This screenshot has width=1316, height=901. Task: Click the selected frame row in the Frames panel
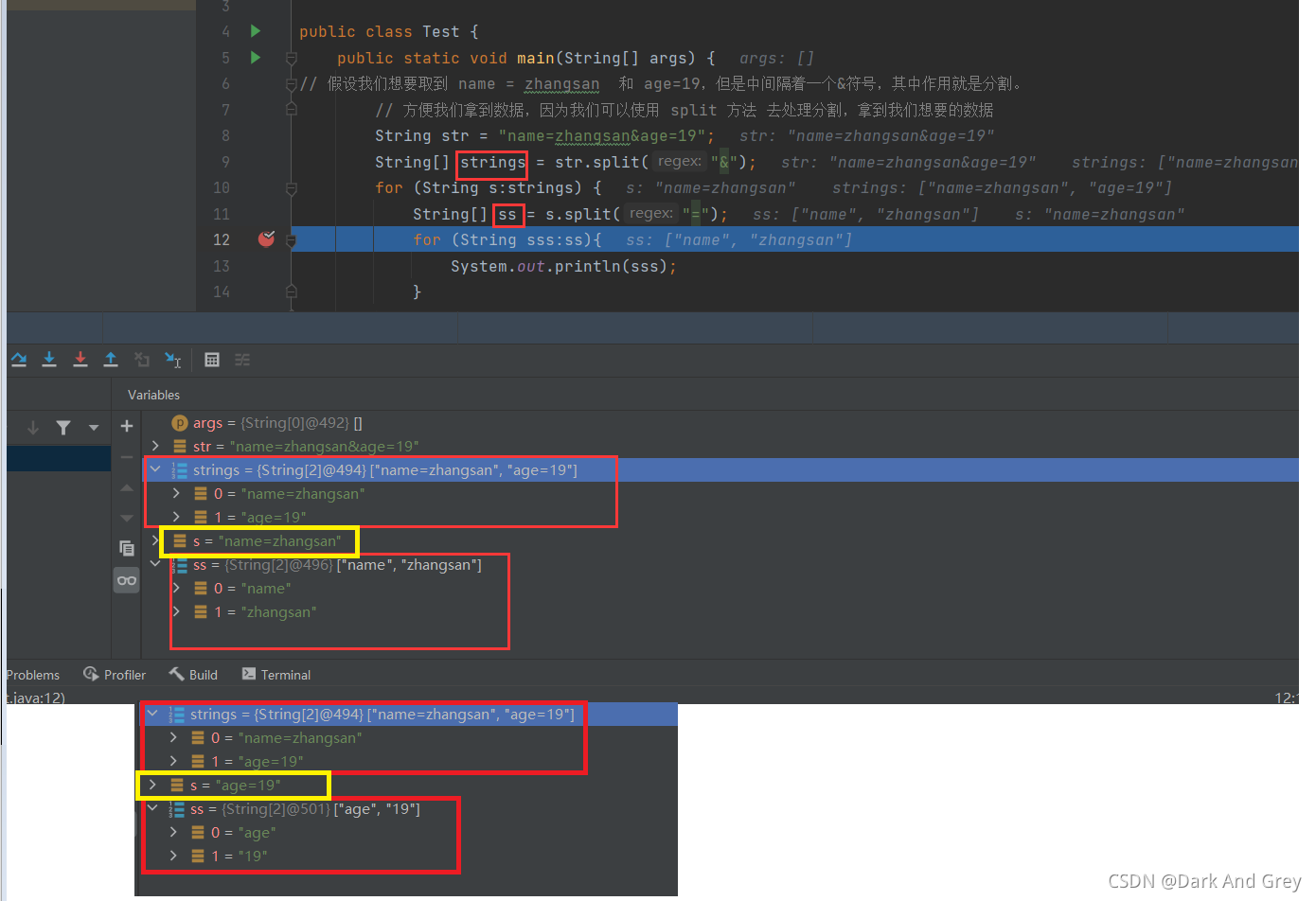59,459
